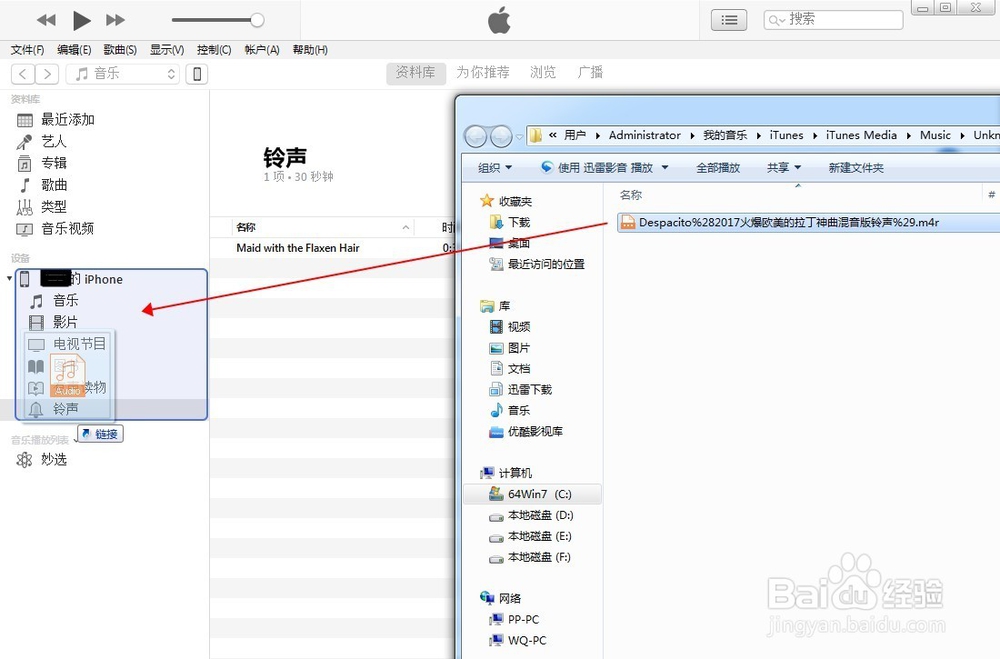The width and height of the screenshot is (1000, 659).
Task: Collapse the iPhone device tree triangle
Action: point(9,279)
